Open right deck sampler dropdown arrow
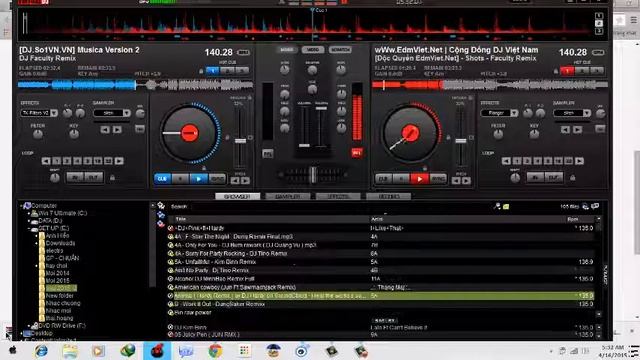This screenshot has width=640, height=360. (x=587, y=113)
